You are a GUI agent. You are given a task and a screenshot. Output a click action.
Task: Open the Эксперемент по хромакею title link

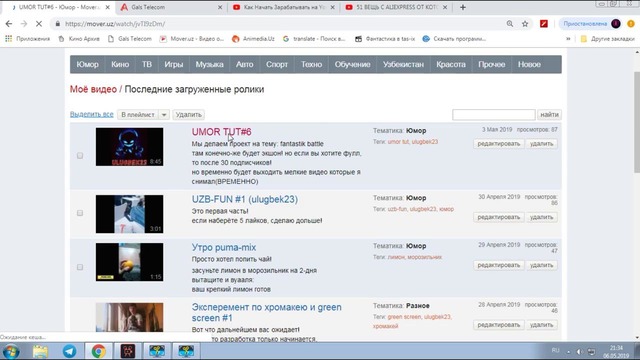point(267,313)
